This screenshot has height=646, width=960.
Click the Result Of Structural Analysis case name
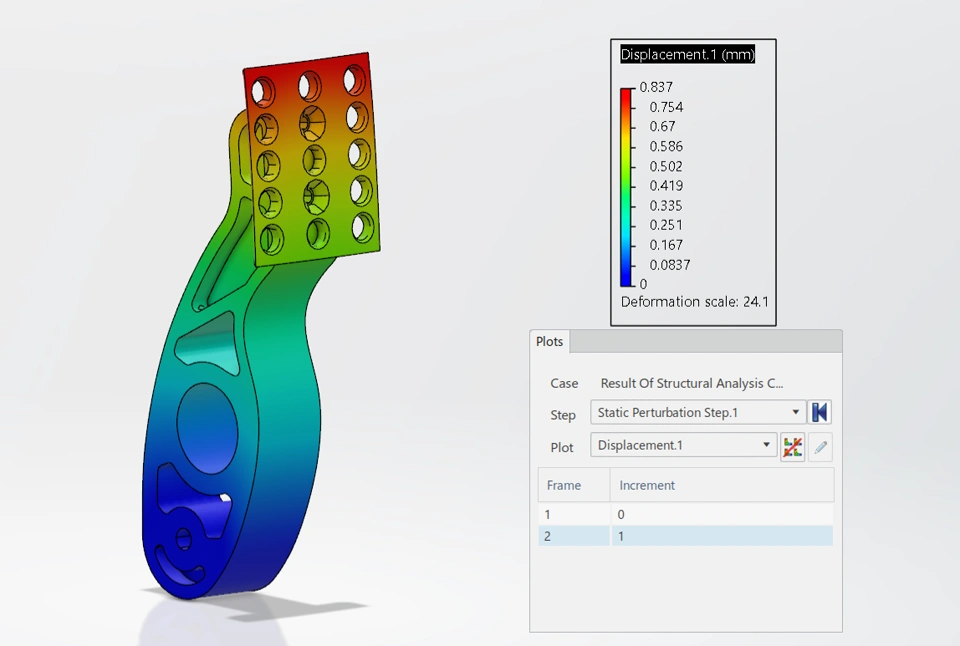(x=692, y=383)
